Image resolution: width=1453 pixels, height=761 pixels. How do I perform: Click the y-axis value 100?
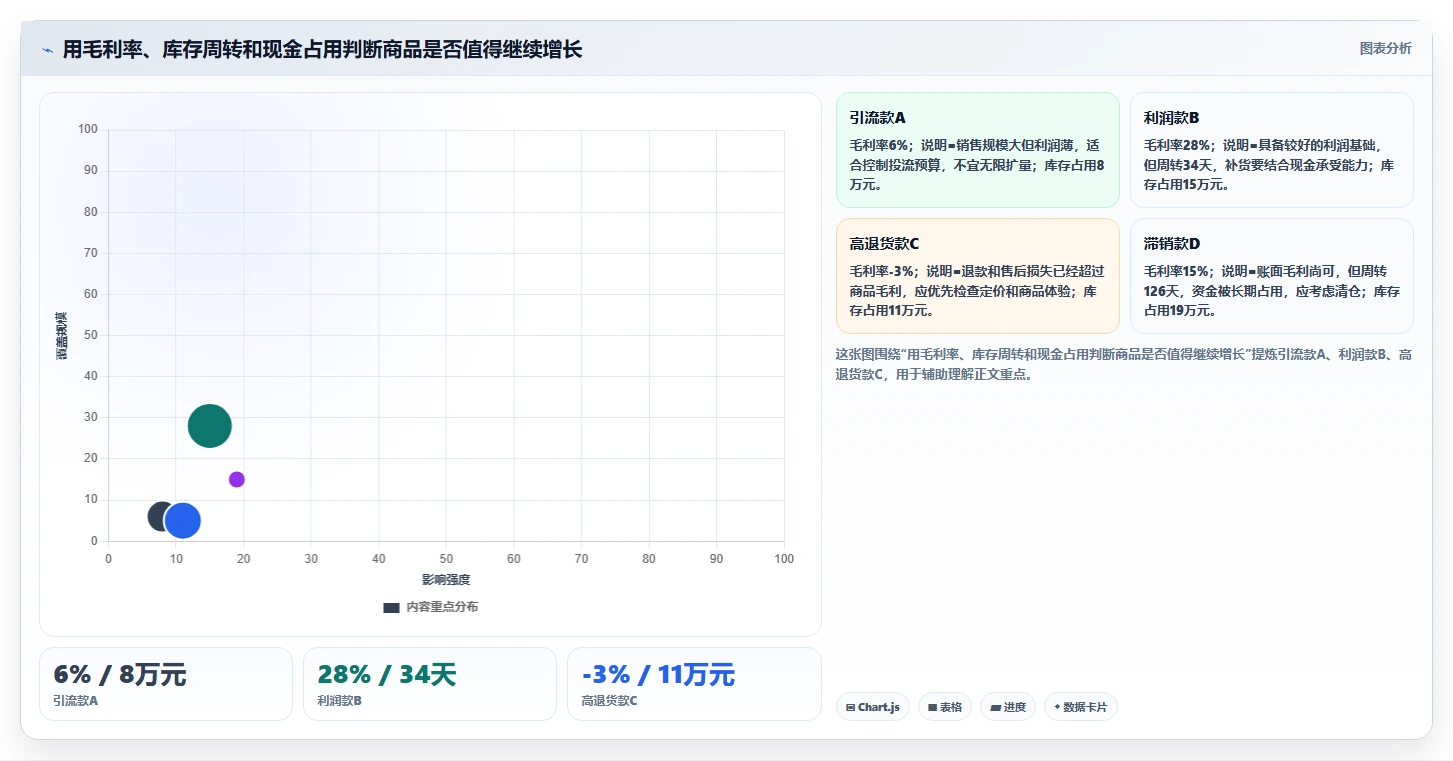click(88, 129)
